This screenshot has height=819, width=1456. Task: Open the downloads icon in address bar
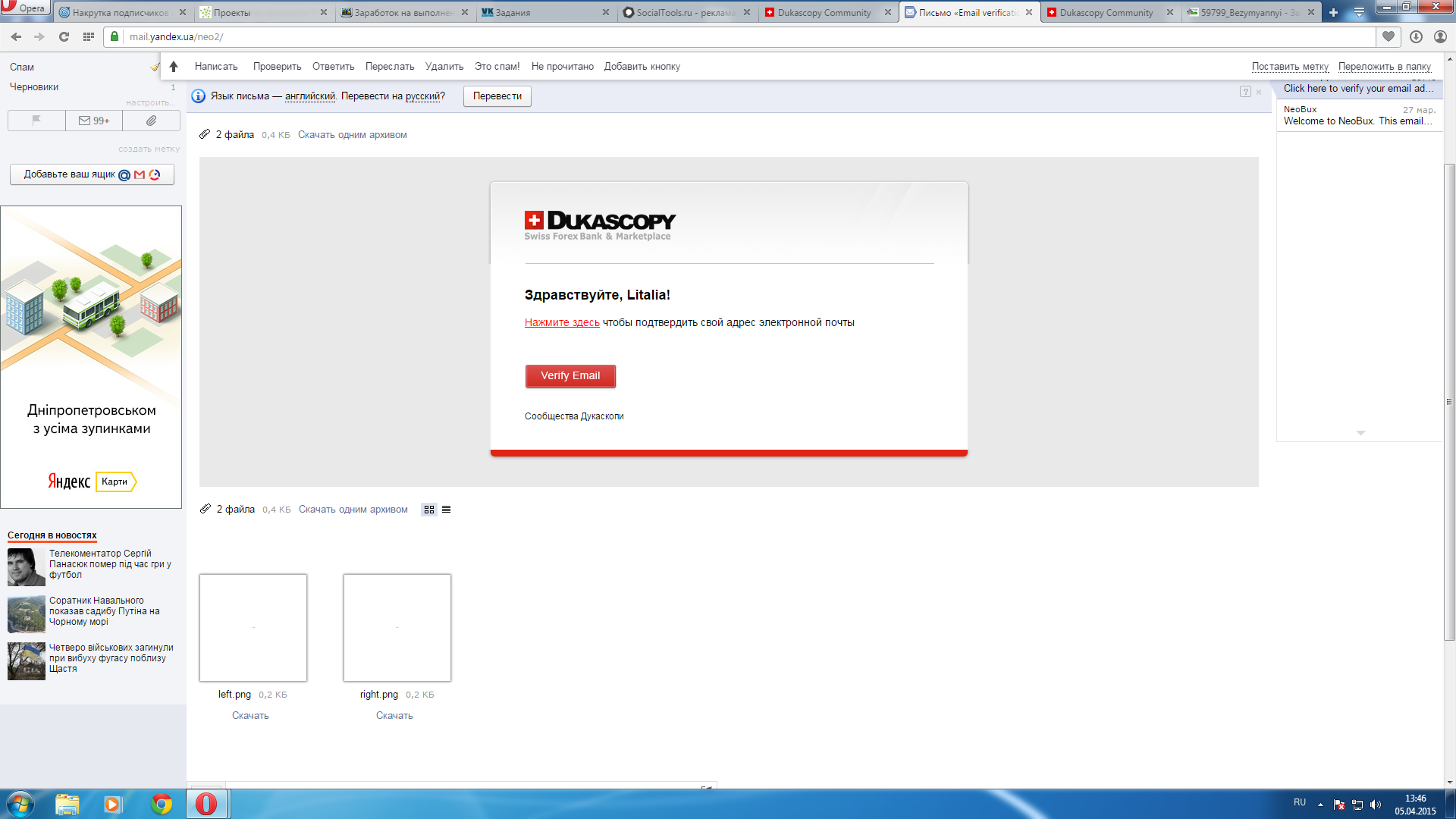1416,36
